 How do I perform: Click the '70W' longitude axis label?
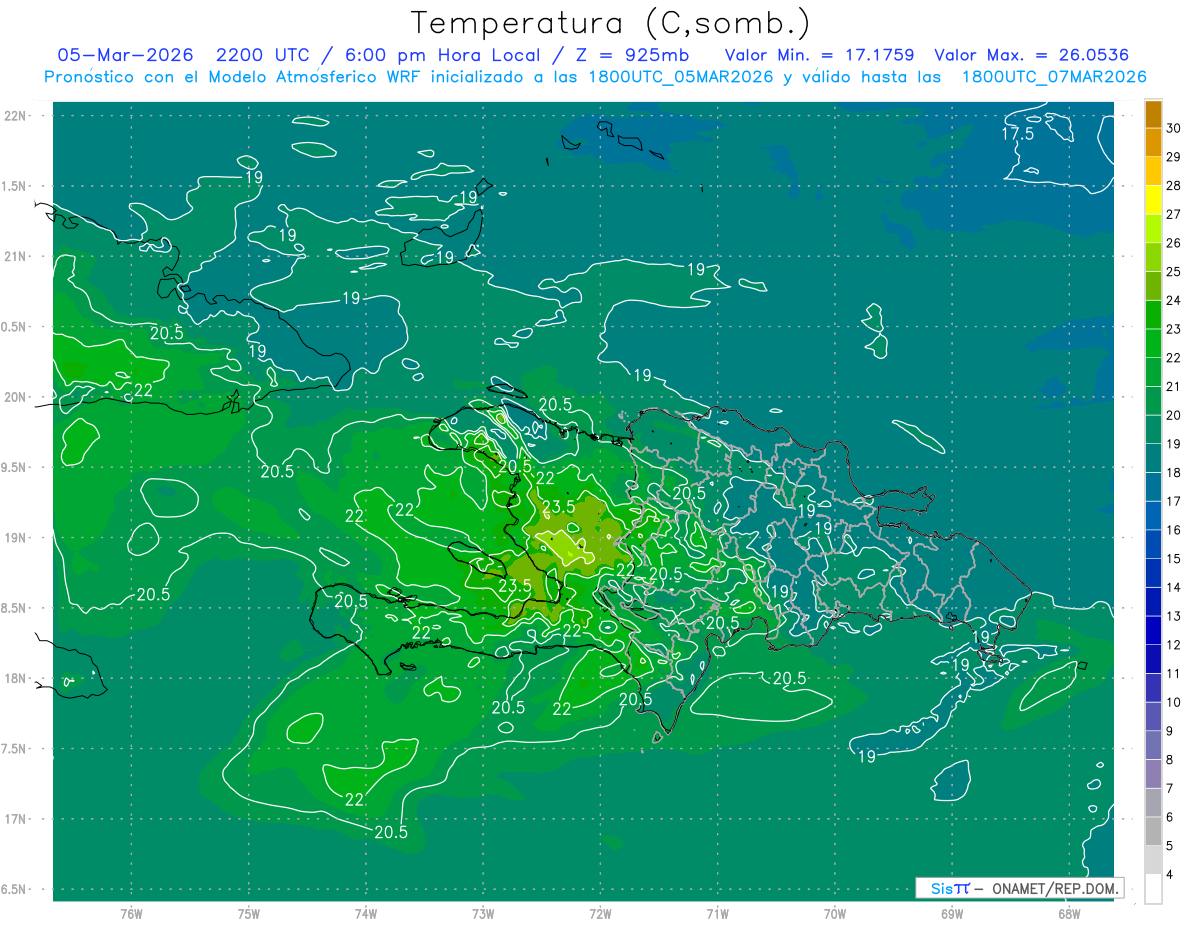tap(835, 913)
